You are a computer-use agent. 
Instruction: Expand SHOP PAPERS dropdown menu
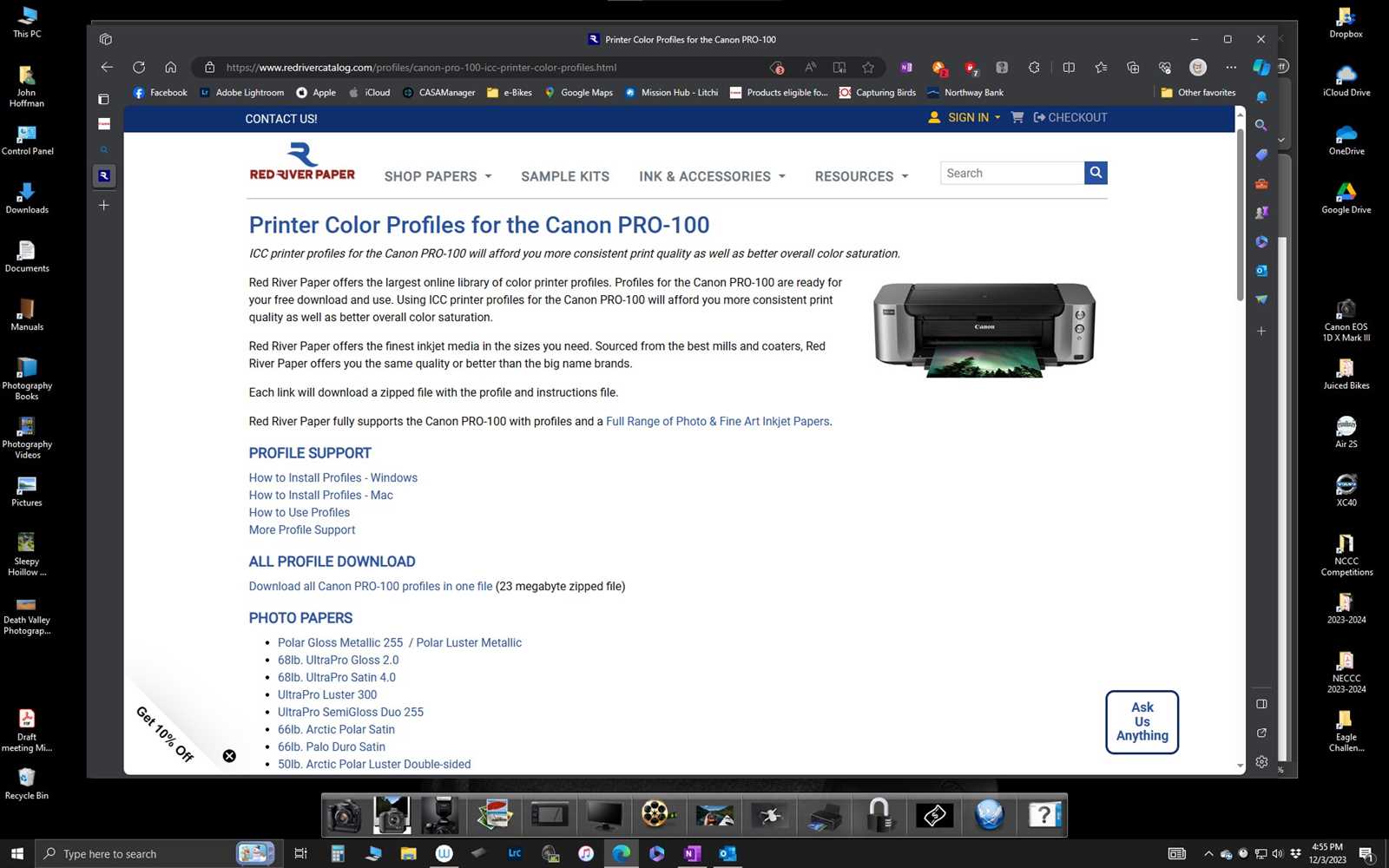pyautogui.click(x=438, y=176)
